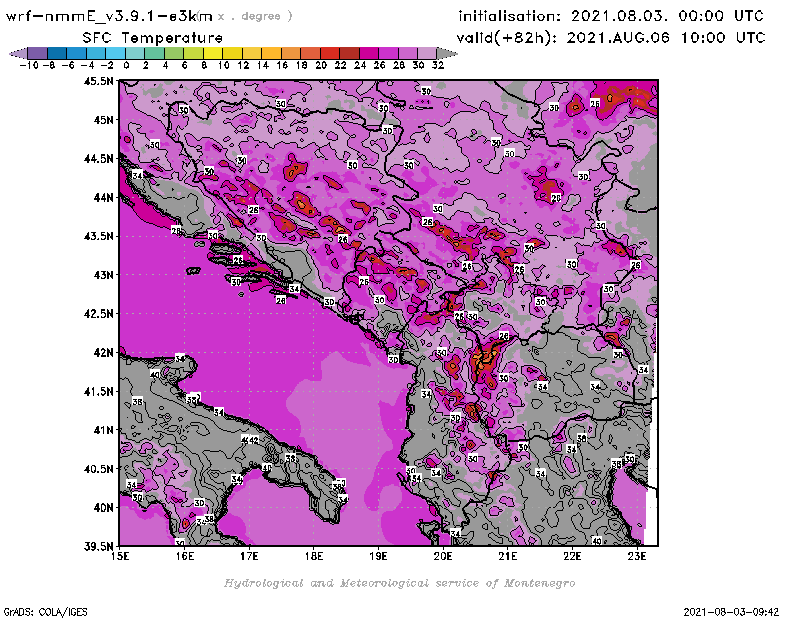Select the cyan swatch between -2 and 0

pyautogui.click(x=116, y=53)
